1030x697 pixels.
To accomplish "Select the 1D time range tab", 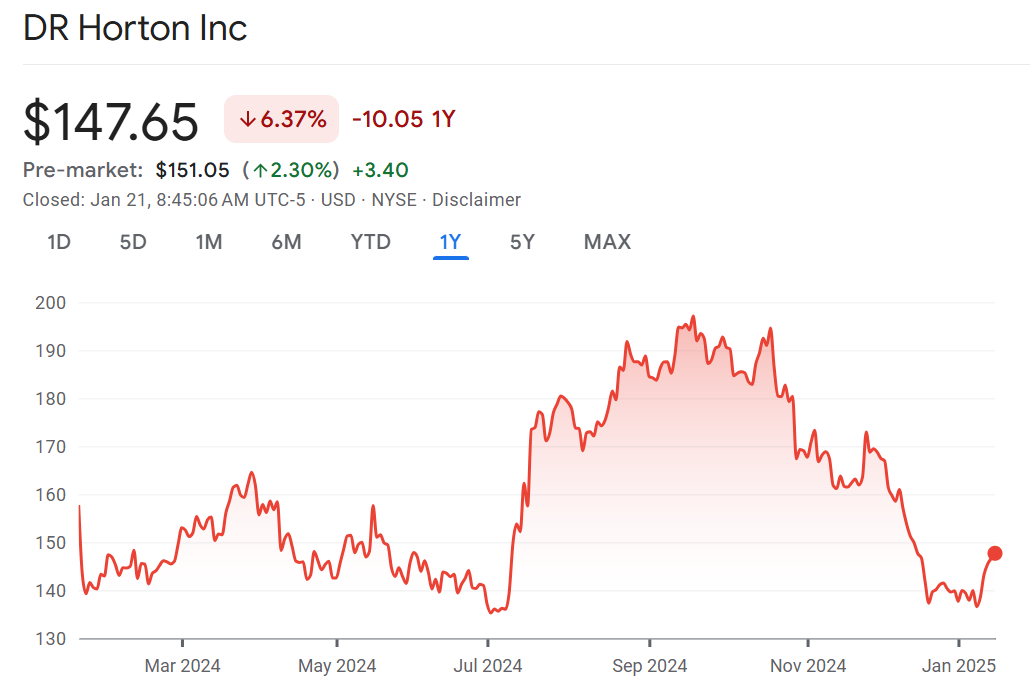I will (59, 242).
